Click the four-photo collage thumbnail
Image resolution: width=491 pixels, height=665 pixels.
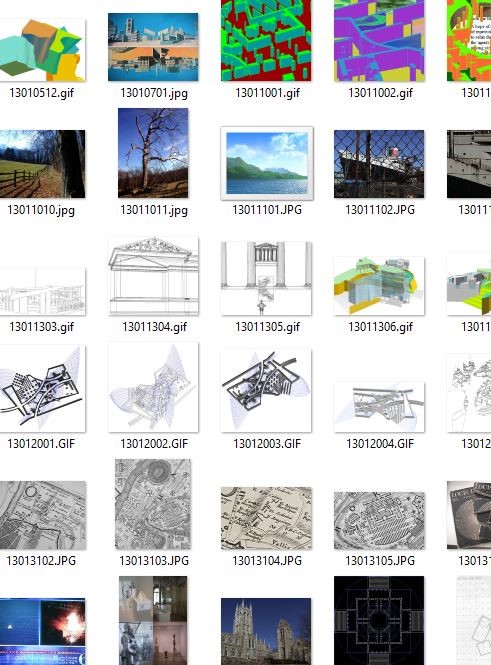click(x=153, y=620)
